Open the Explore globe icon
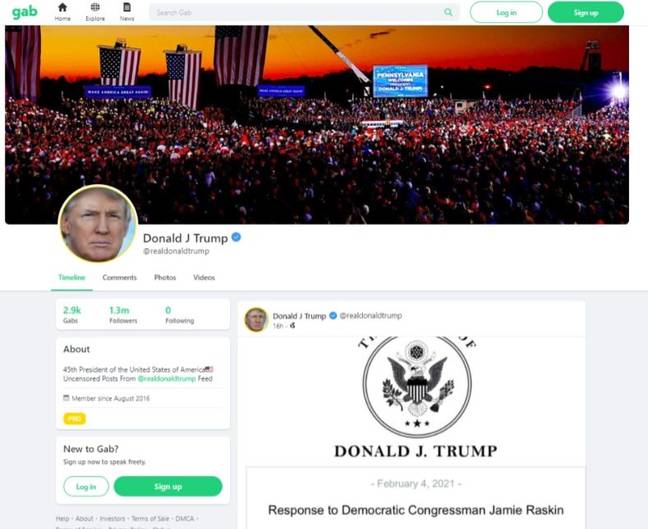Image resolution: width=648 pixels, height=529 pixels. (x=95, y=7)
